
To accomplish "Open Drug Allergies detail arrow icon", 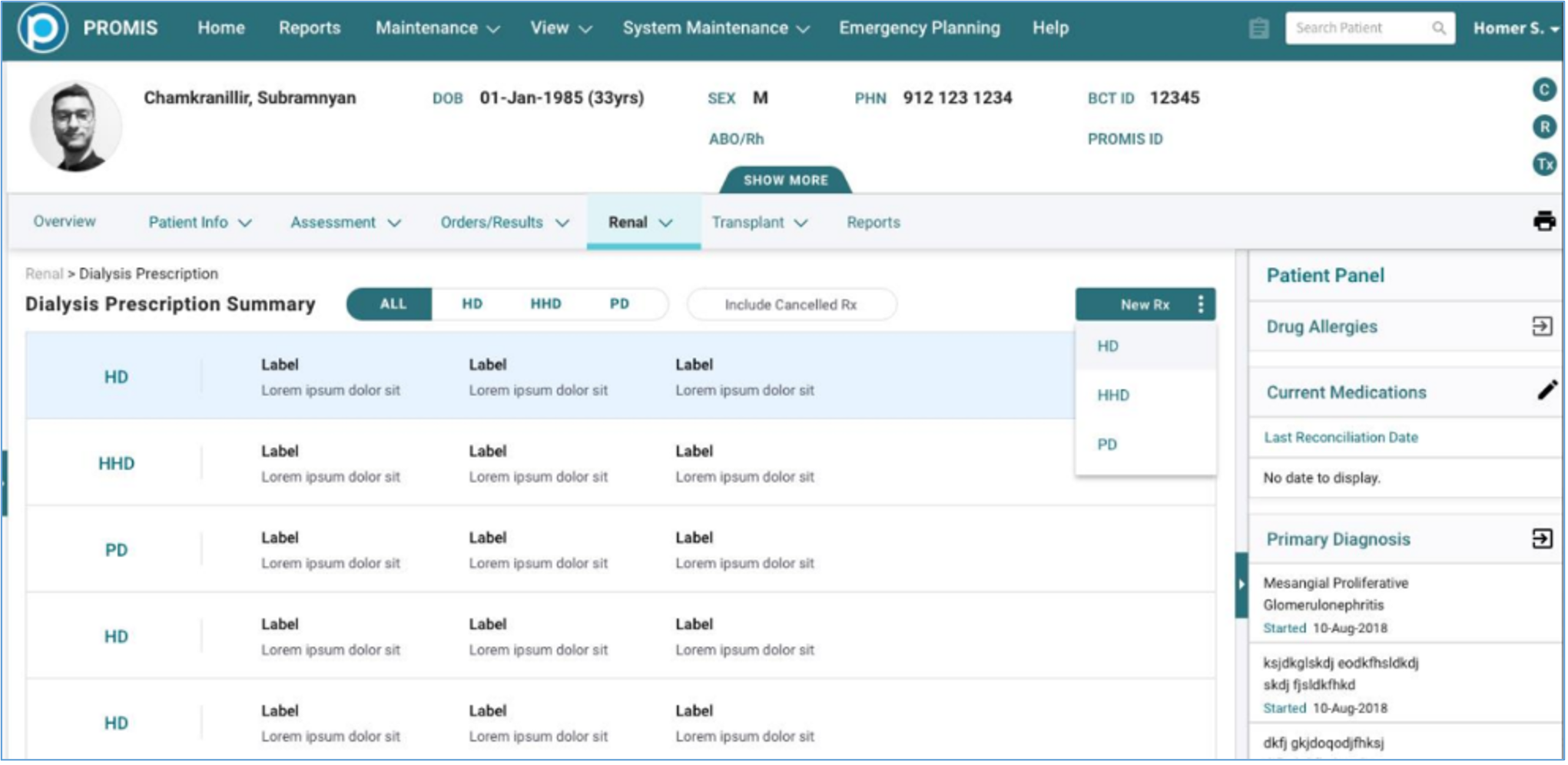I will [x=1541, y=326].
